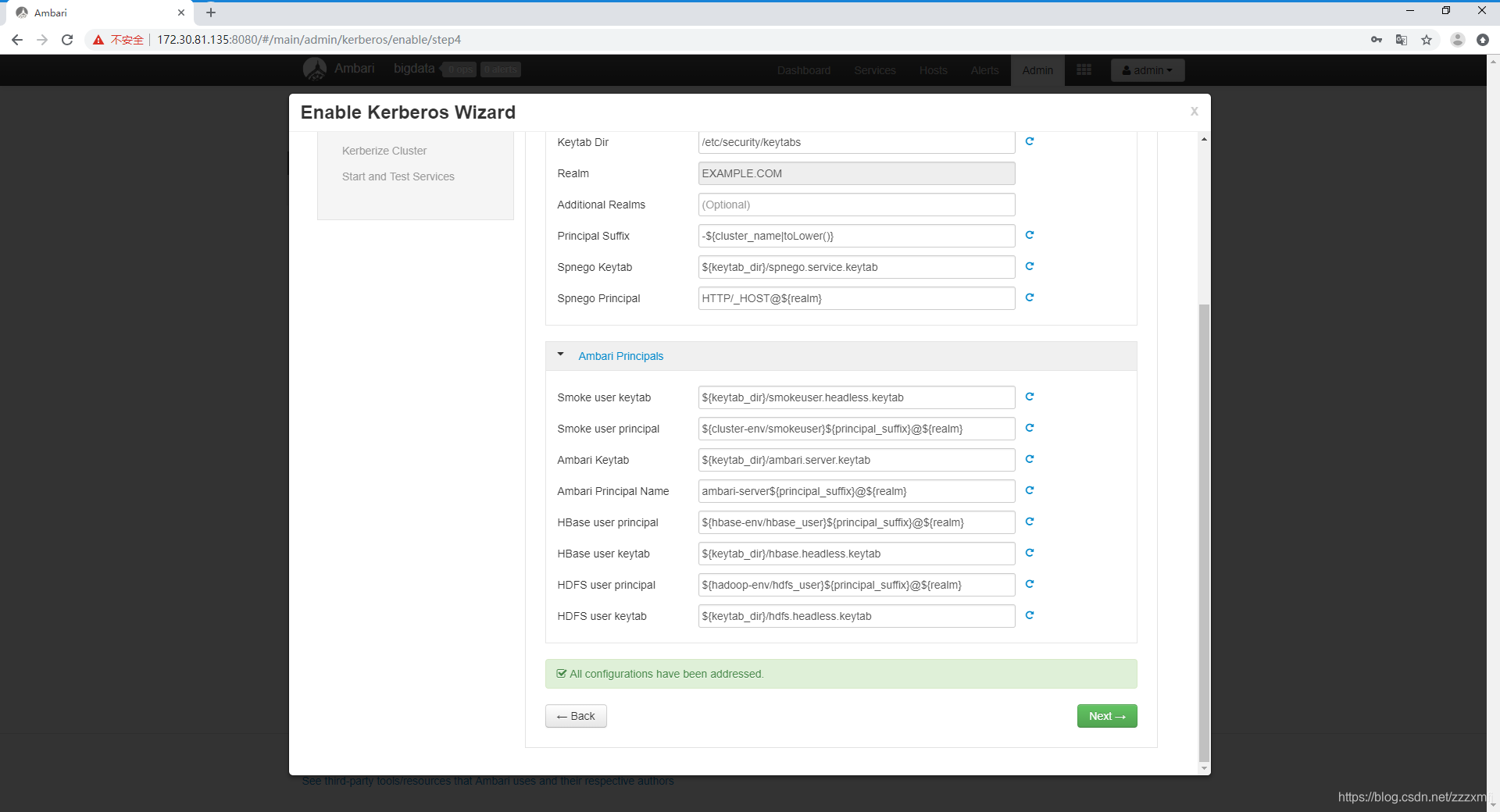Image resolution: width=1500 pixels, height=812 pixels.
Task: Click the Ambari Principals heading link
Action: coord(621,356)
